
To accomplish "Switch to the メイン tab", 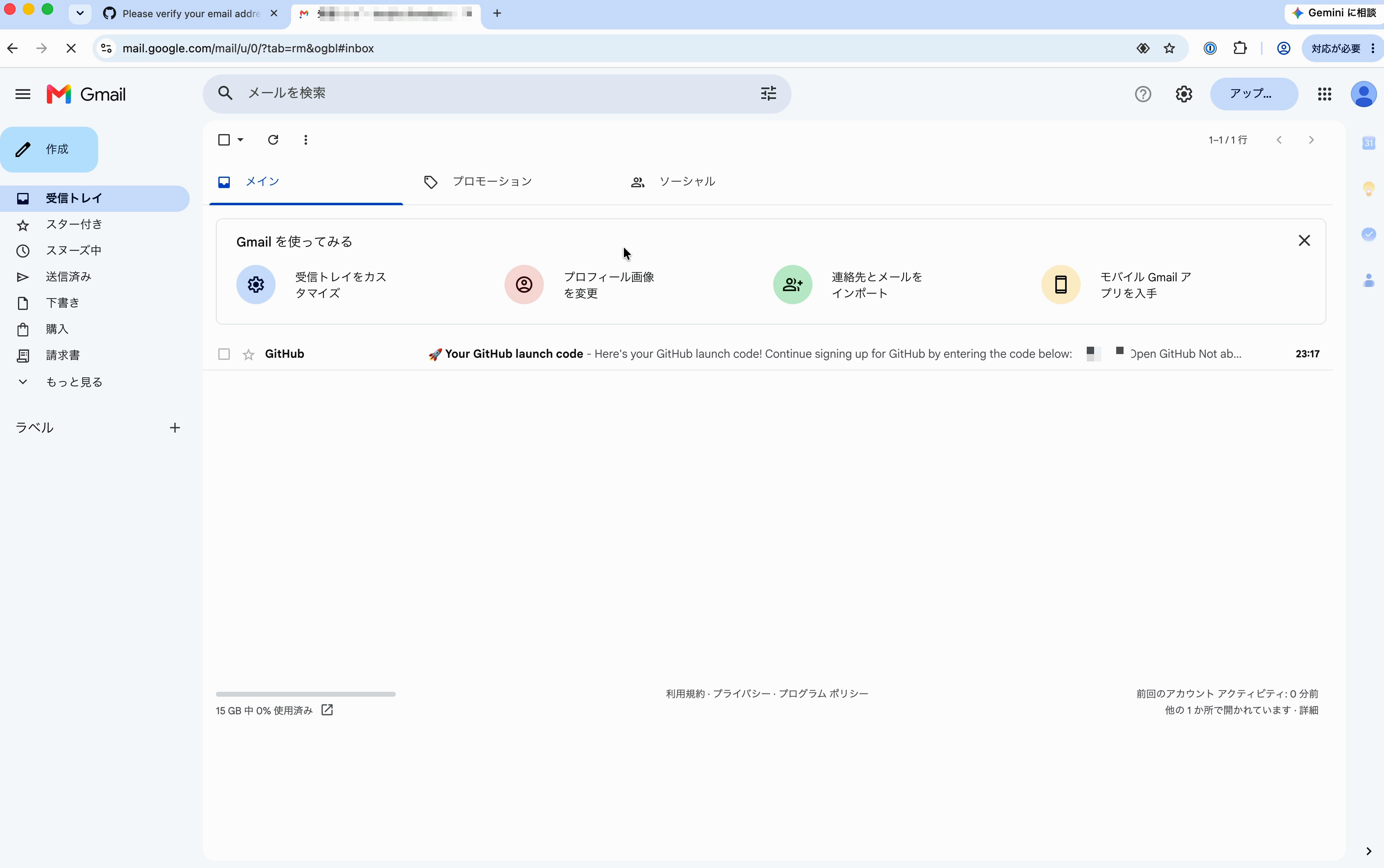I will pos(306,182).
